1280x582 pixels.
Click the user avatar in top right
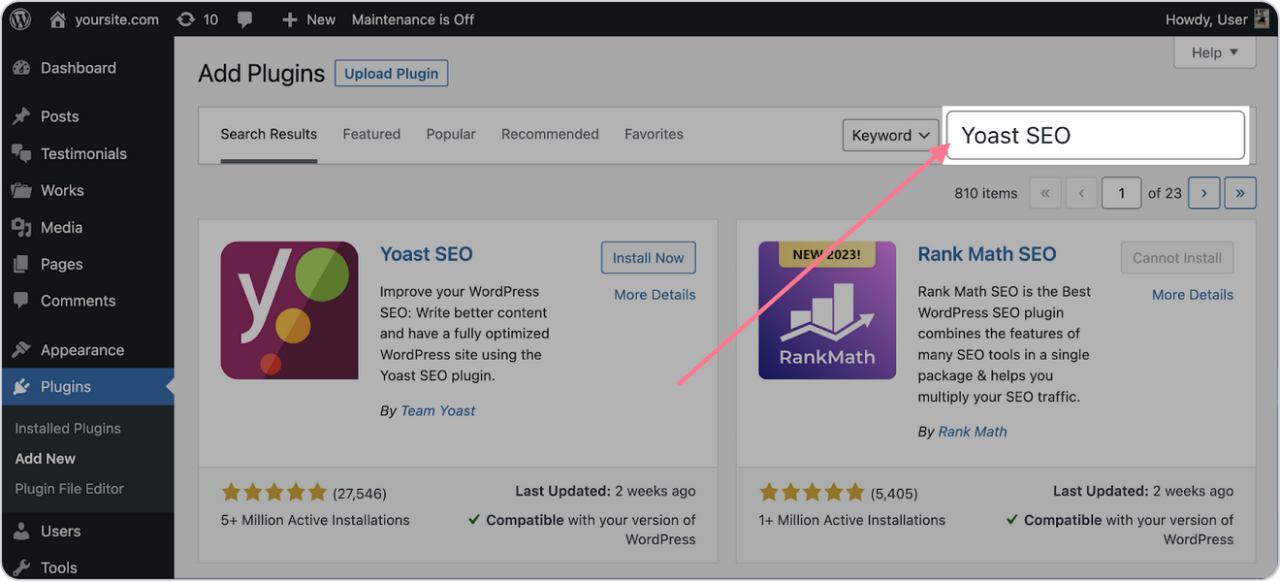click(1262, 19)
